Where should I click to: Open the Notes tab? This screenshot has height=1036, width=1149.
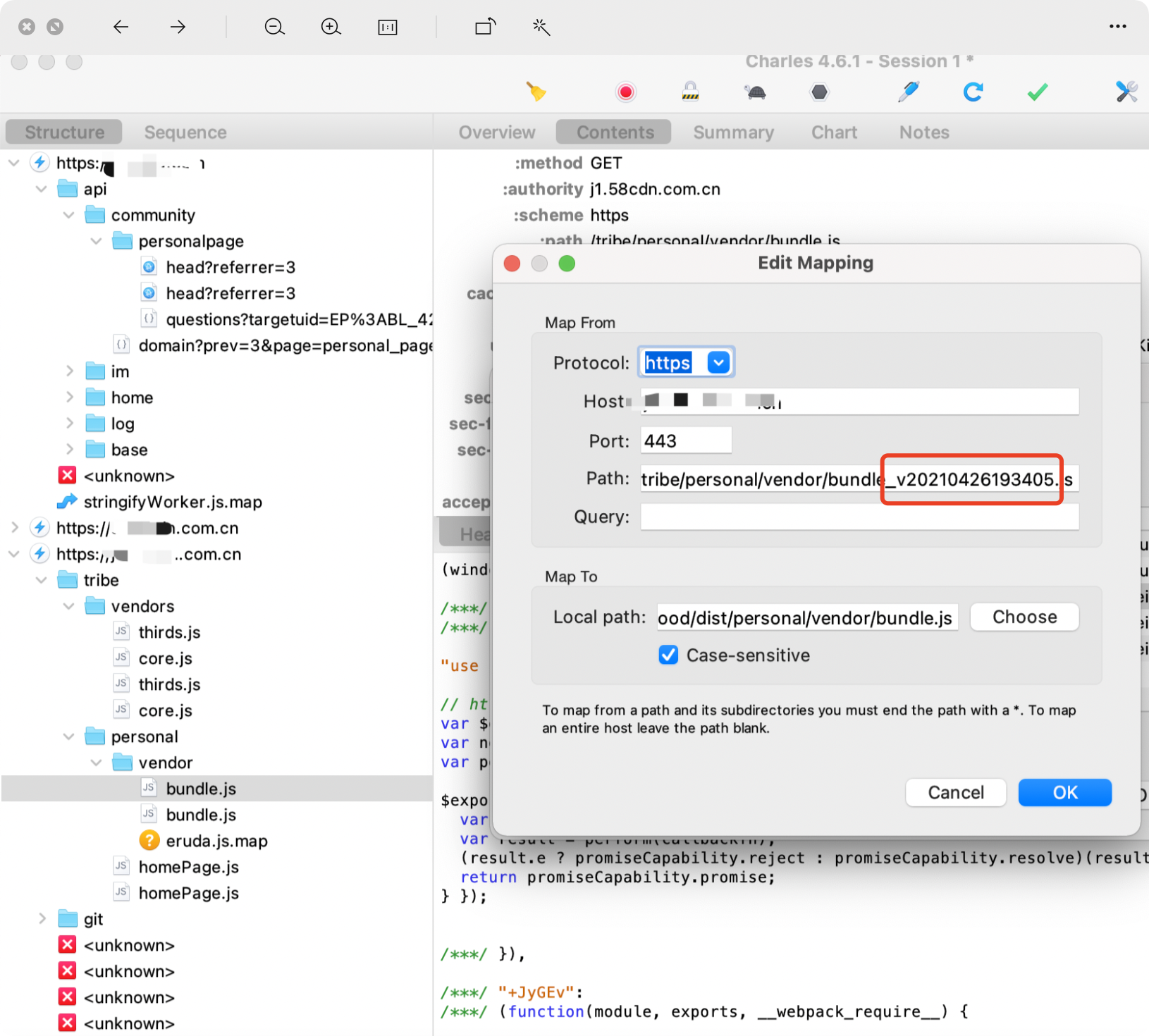[x=923, y=132]
